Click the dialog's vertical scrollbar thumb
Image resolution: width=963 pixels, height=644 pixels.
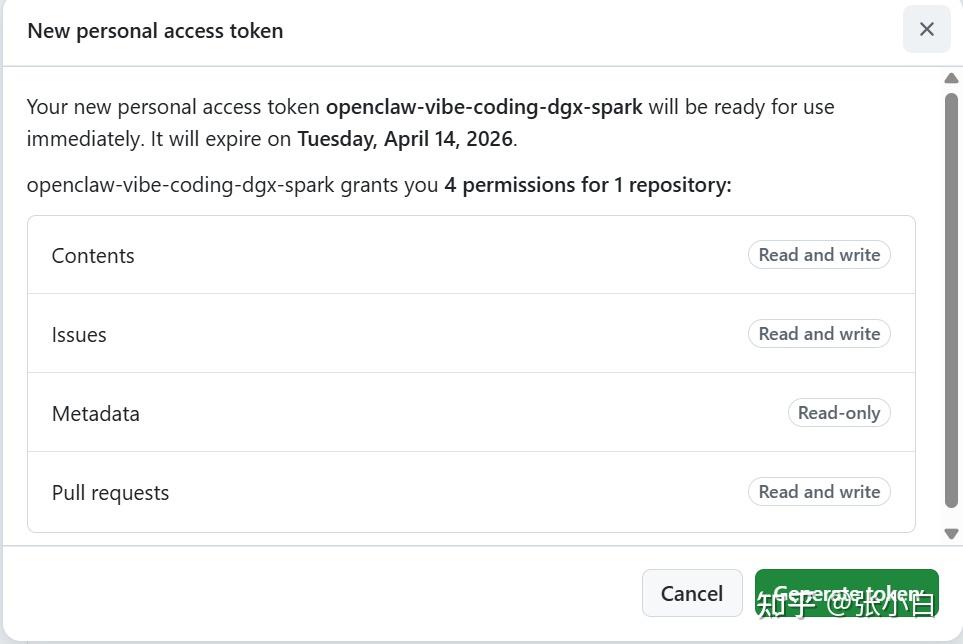[951, 300]
